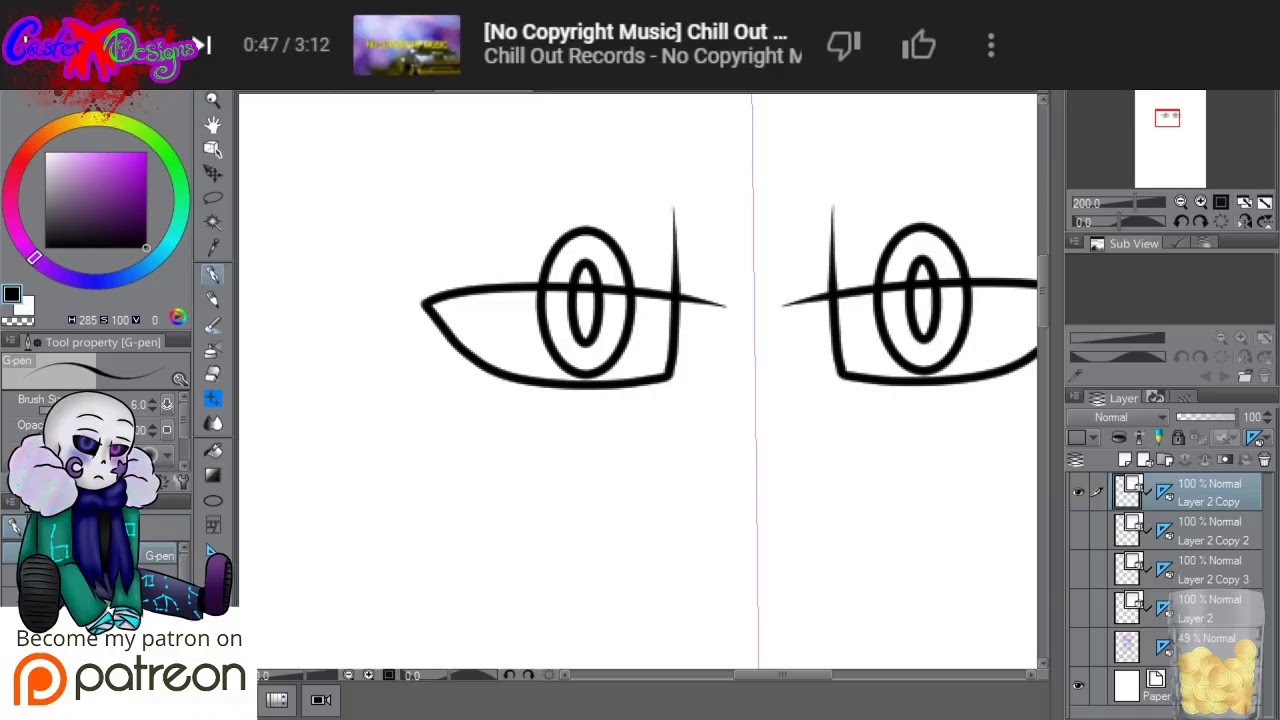Screen dimensions: 1280x720
Task: Toggle lock layer option
Action: 1178,438
